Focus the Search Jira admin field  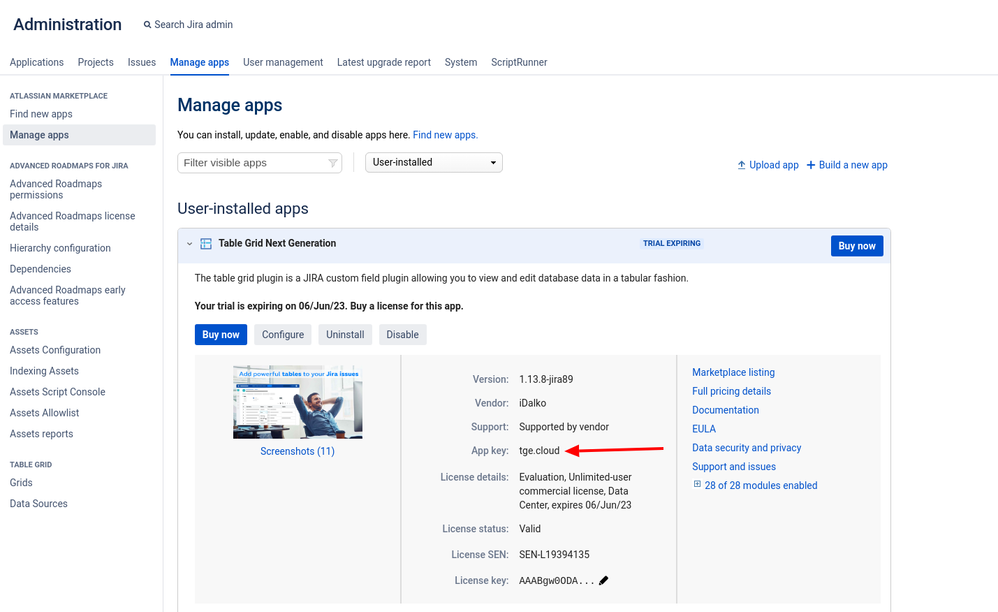click(193, 25)
